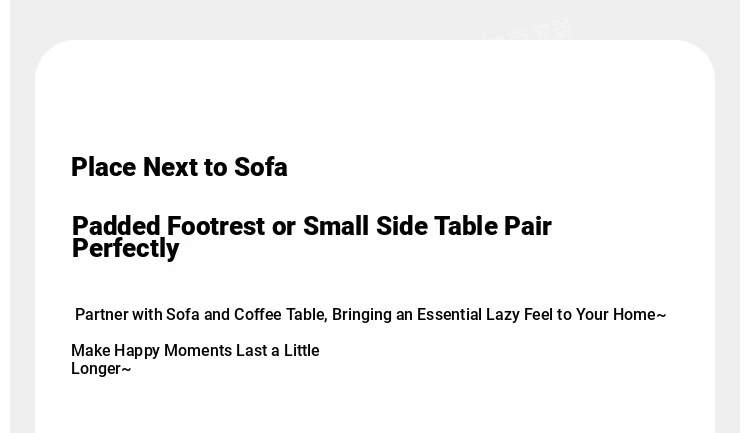
Task: Click the "Place Next to Sofa" heading
Action: pos(179,167)
